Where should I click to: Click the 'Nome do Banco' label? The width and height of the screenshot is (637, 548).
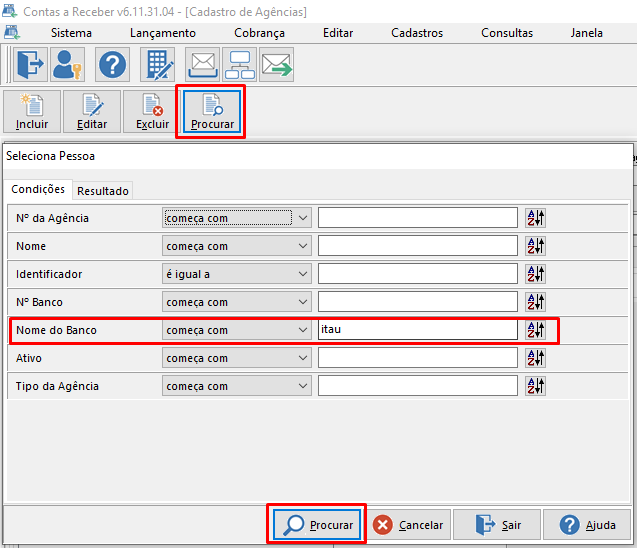(56, 330)
